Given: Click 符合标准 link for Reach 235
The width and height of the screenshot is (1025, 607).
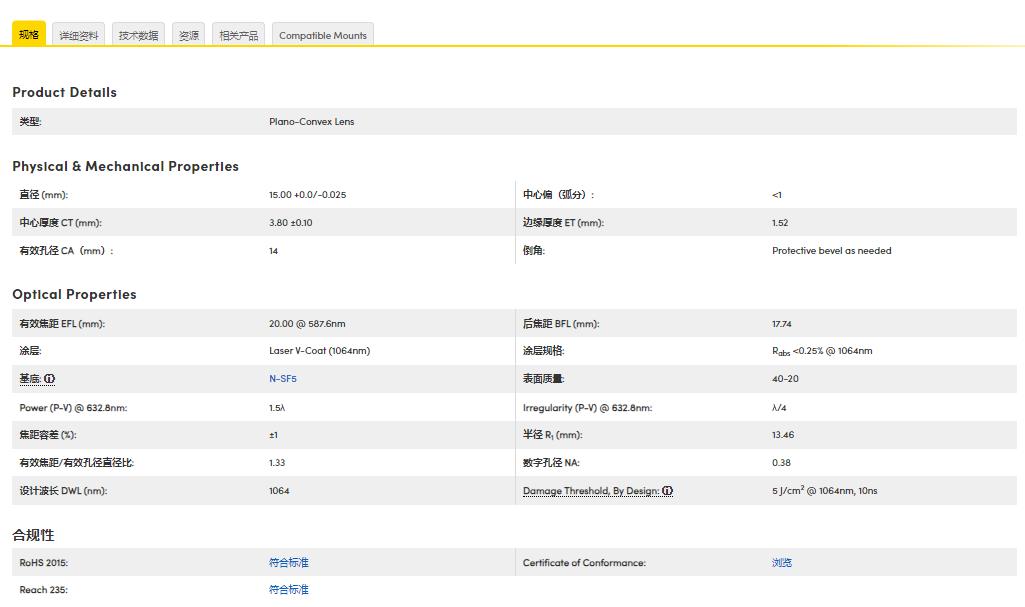Looking at the screenshot, I should (288, 590).
